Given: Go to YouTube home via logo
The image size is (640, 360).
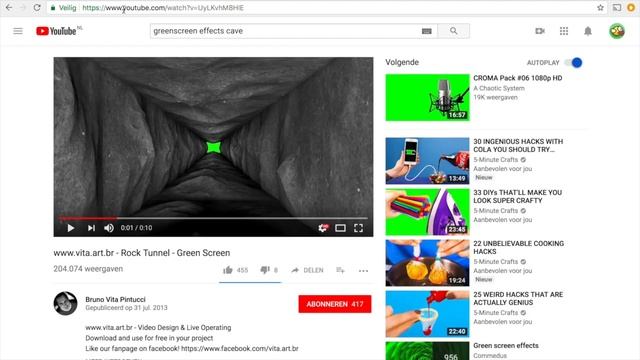Looking at the screenshot, I should click(x=56, y=31).
